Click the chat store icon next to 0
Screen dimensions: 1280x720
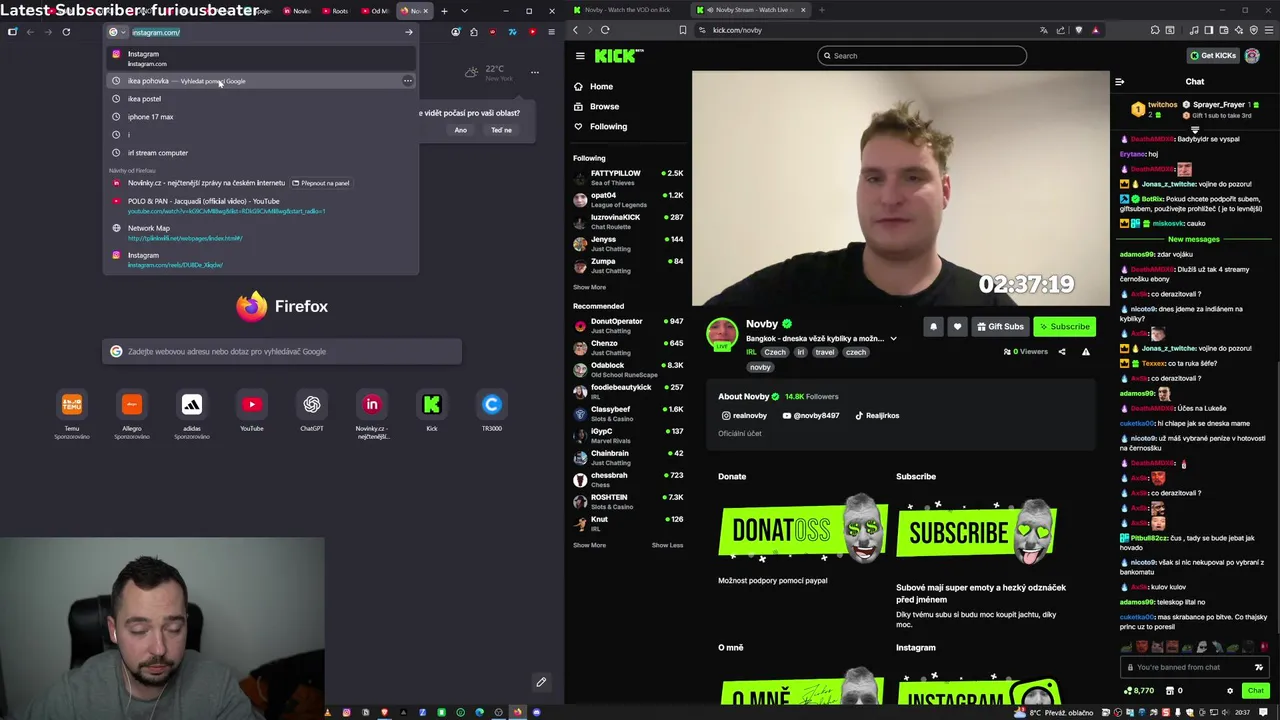(1168, 691)
